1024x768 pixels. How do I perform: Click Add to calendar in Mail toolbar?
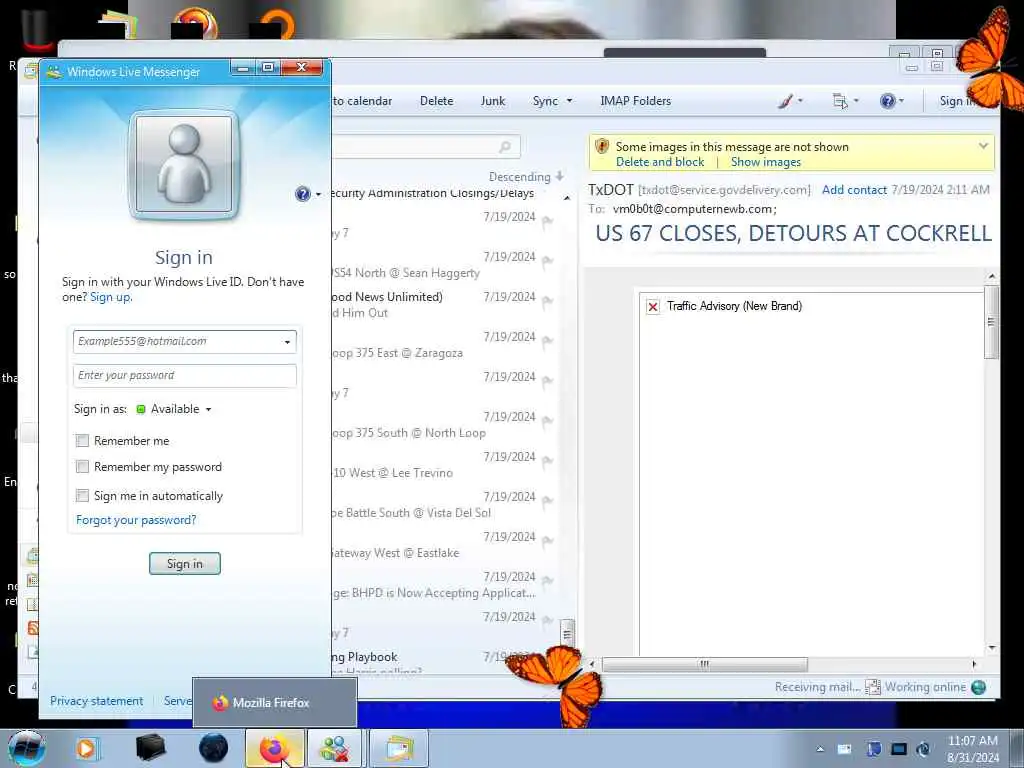(x=362, y=101)
